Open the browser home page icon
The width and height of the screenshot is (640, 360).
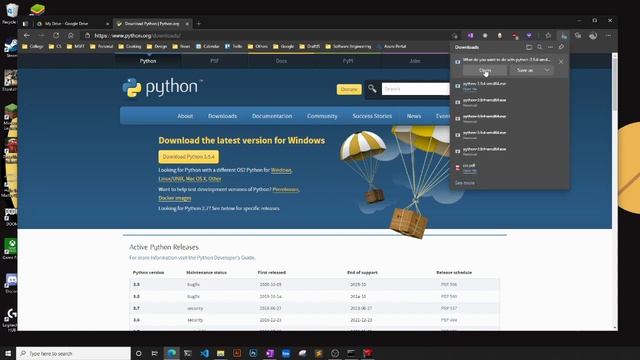71,36
